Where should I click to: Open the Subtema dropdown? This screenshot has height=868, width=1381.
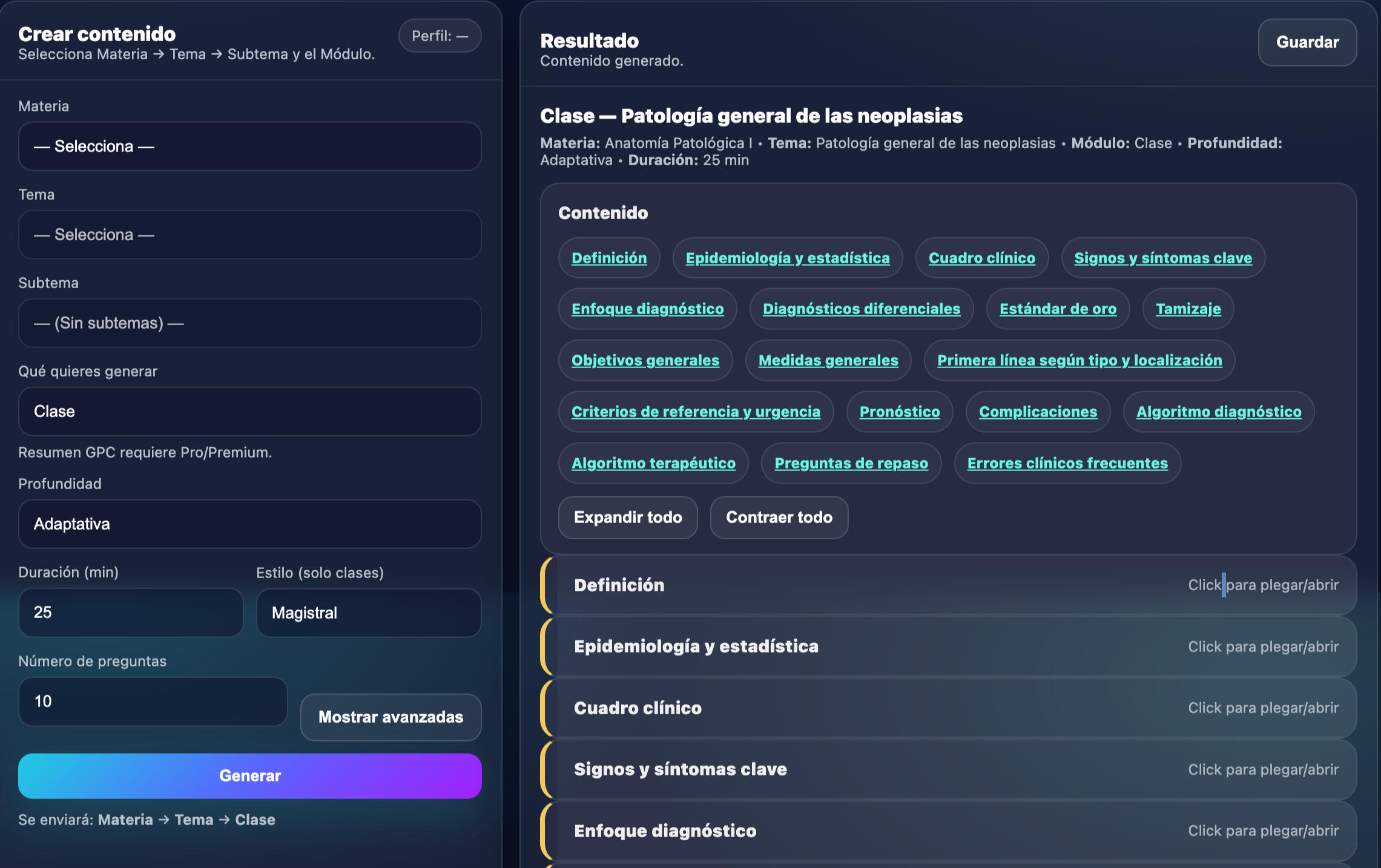249,323
